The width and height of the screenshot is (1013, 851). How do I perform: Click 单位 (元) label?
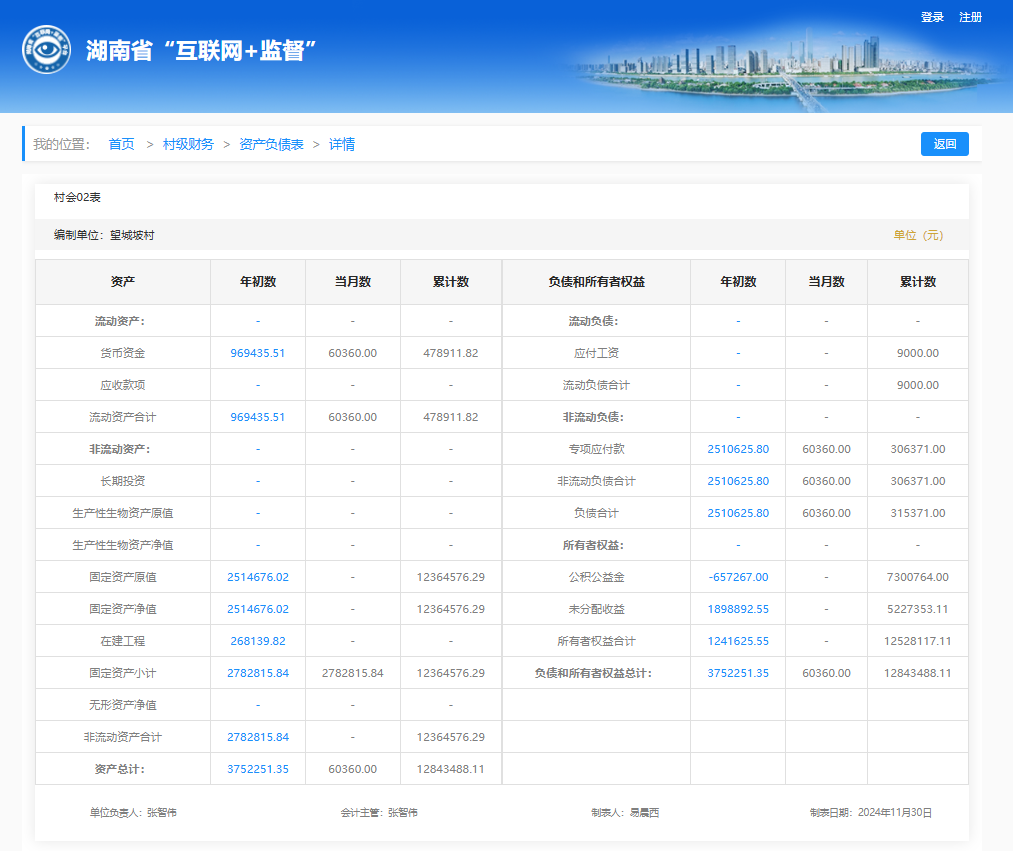click(918, 235)
